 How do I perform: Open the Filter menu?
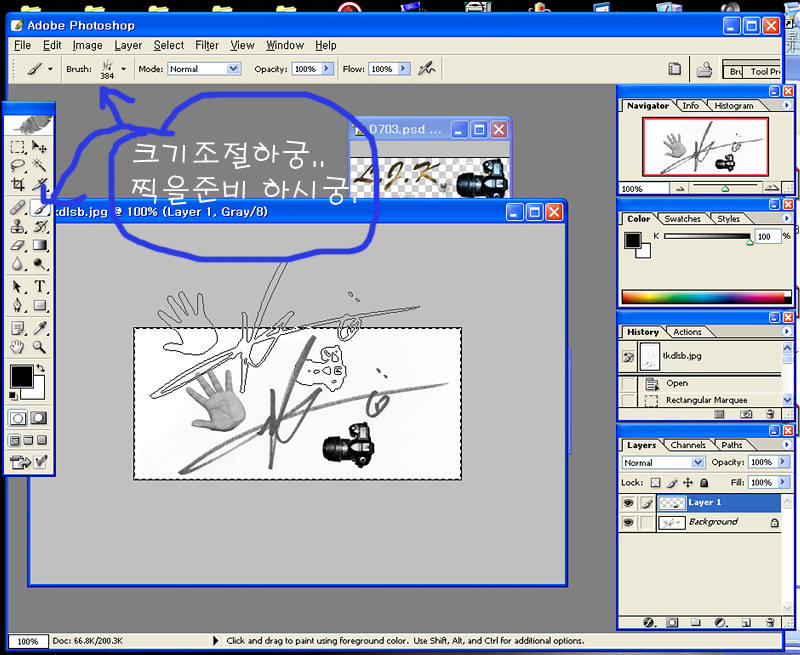tap(207, 45)
